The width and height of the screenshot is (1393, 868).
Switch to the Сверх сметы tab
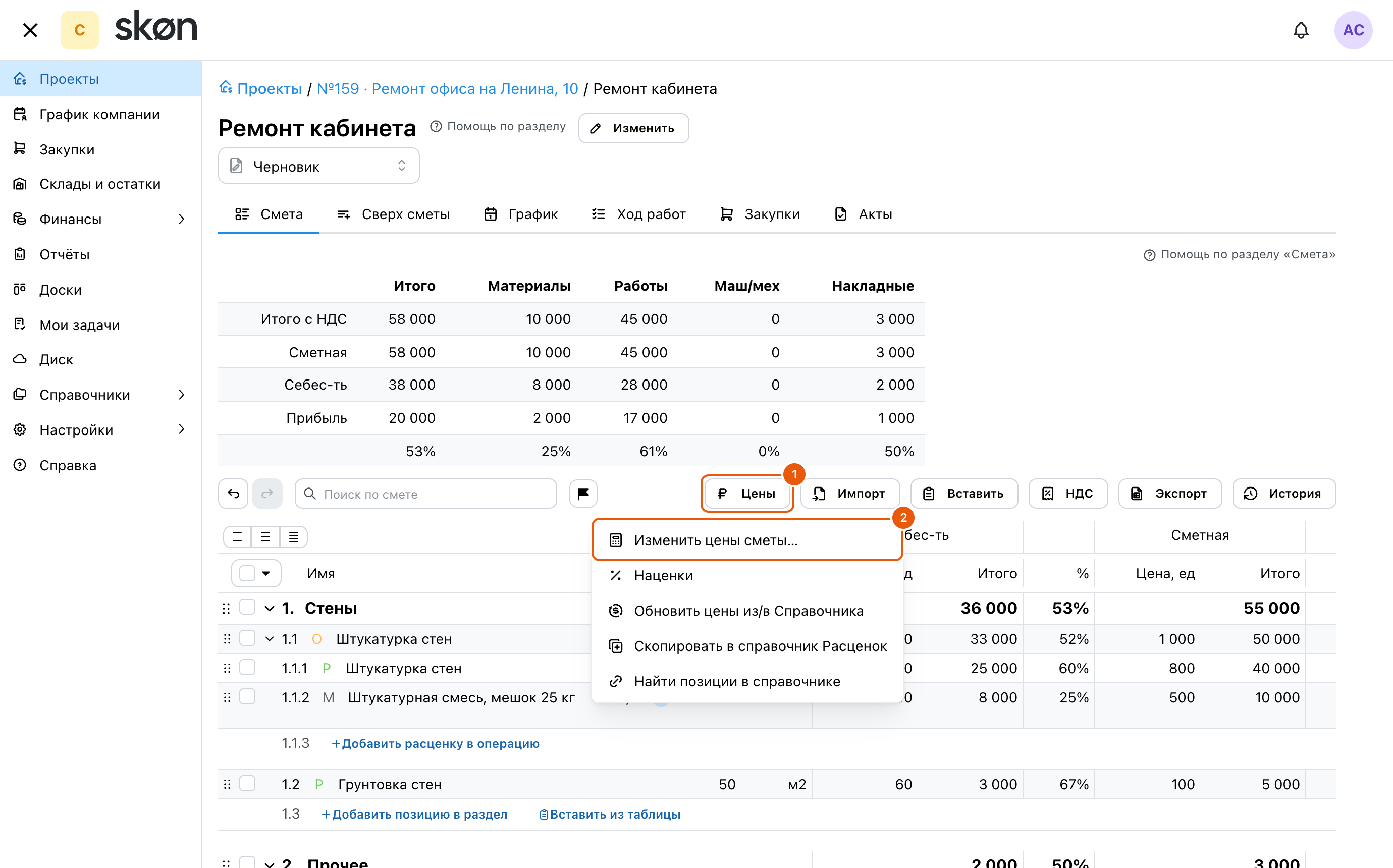pyautogui.click(x=393, y=214)
